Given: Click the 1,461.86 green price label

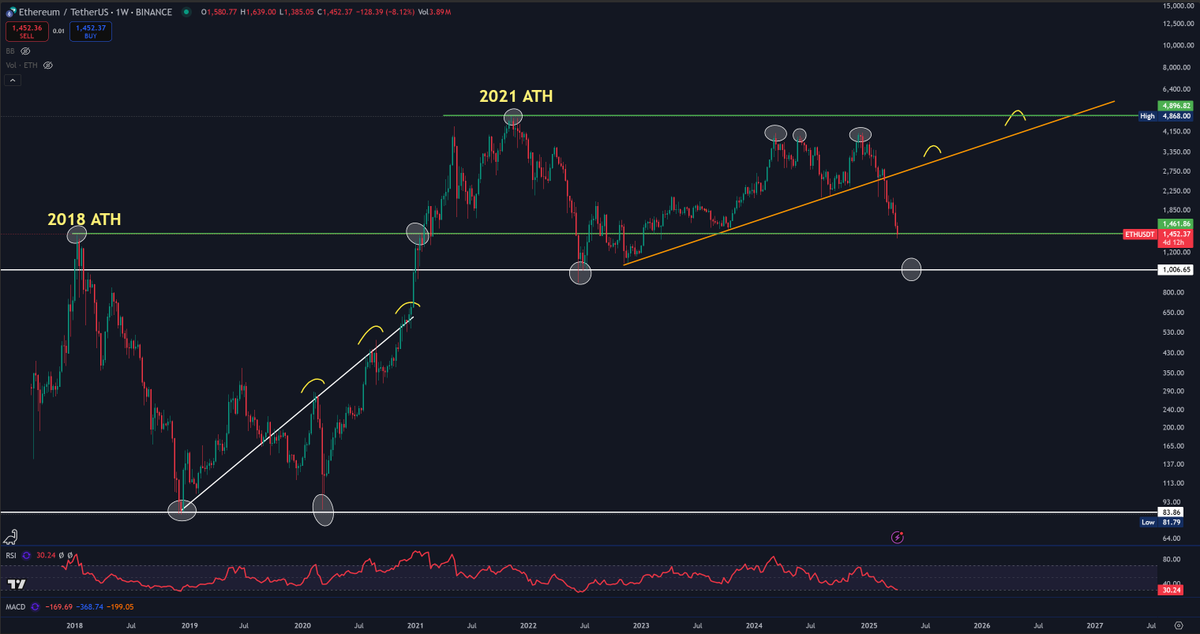Looking at the screenshot, I should [x=1175, y=224].
